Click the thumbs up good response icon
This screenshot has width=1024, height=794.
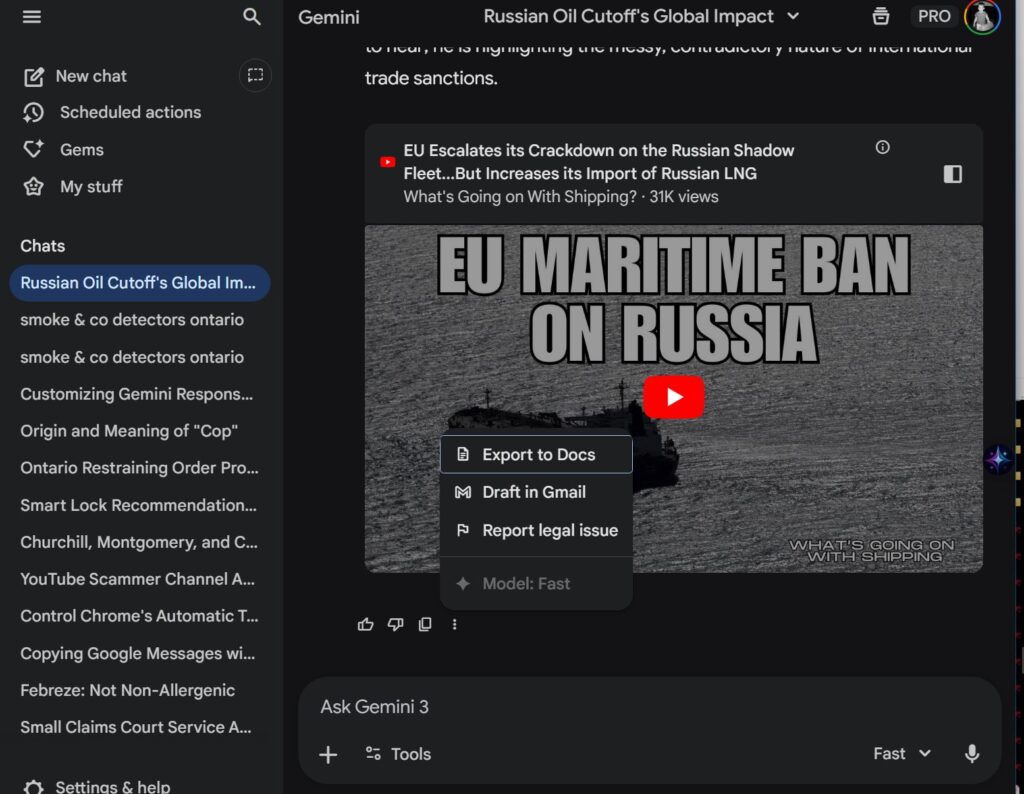coord(365,624)
